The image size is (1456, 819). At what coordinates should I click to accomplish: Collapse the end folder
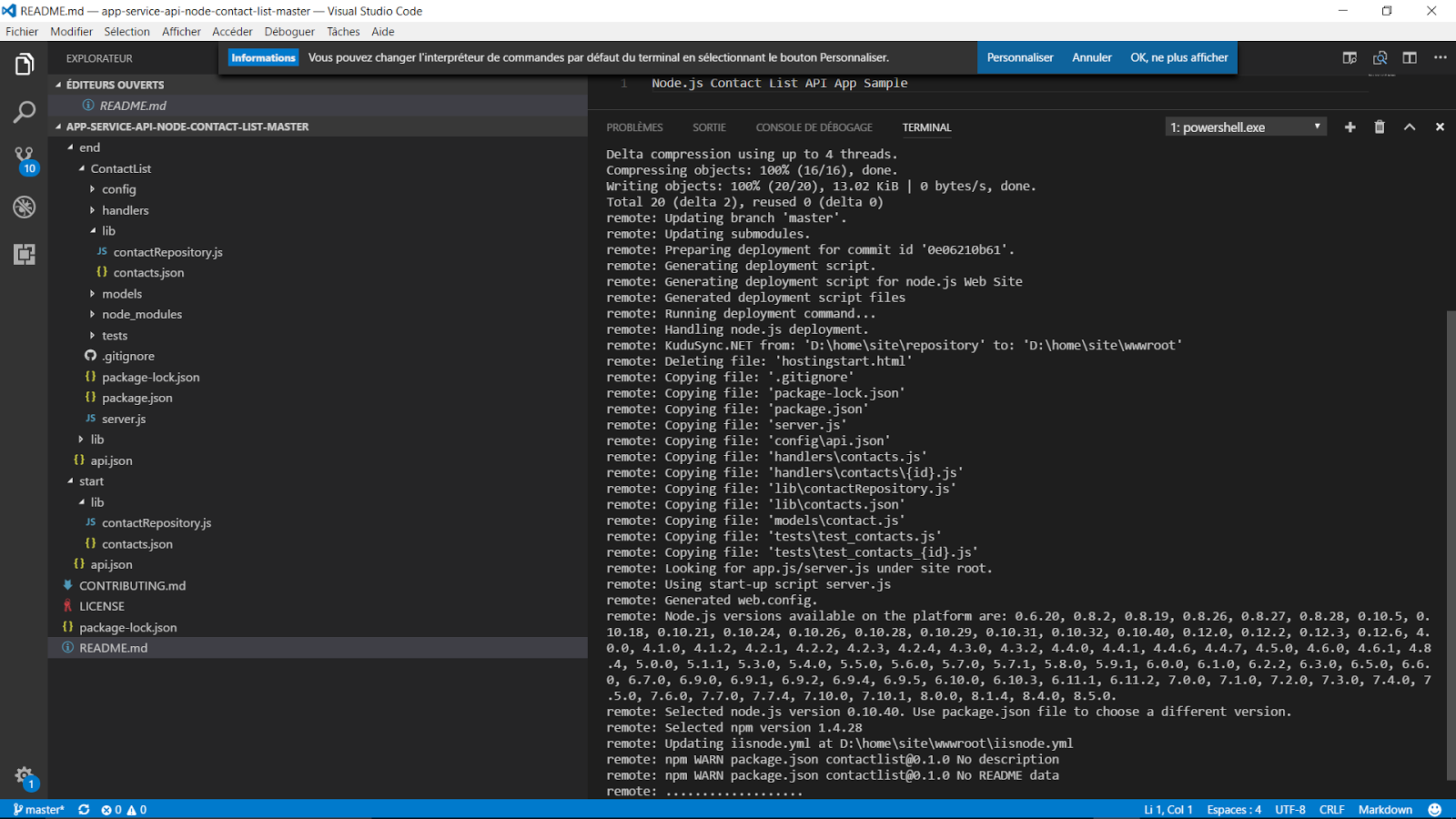click(x=89, y=147)
